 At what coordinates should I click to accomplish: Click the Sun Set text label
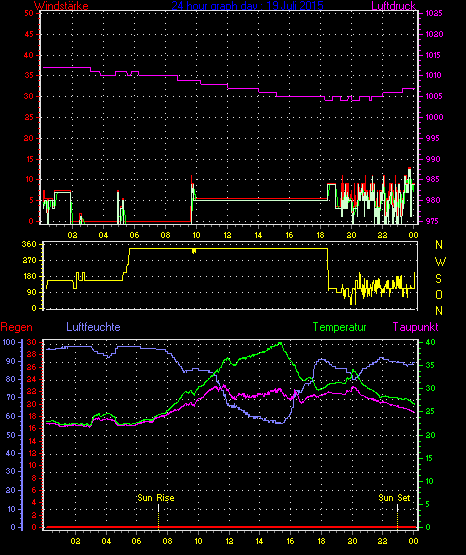pyautogui.click(x=394, y=498)
